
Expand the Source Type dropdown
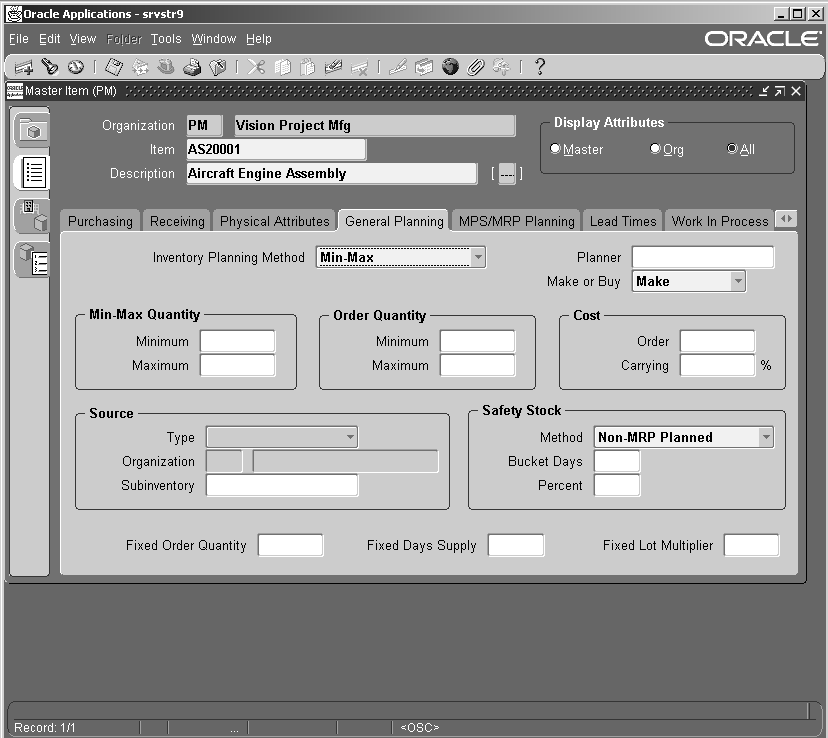pyautogui.click(x=350, y=437)
